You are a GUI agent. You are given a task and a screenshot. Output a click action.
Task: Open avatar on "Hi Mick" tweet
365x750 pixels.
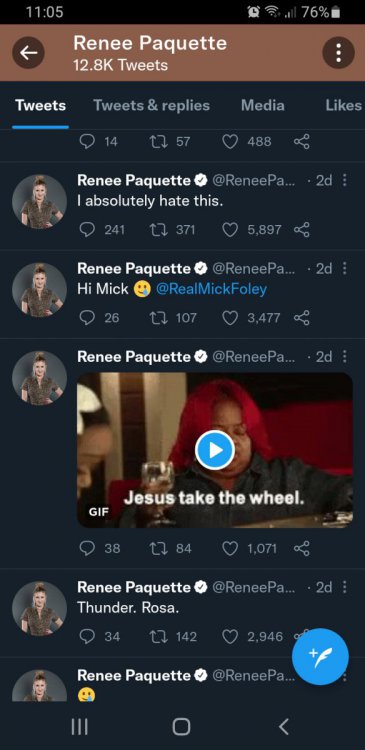tap(39, 290)
